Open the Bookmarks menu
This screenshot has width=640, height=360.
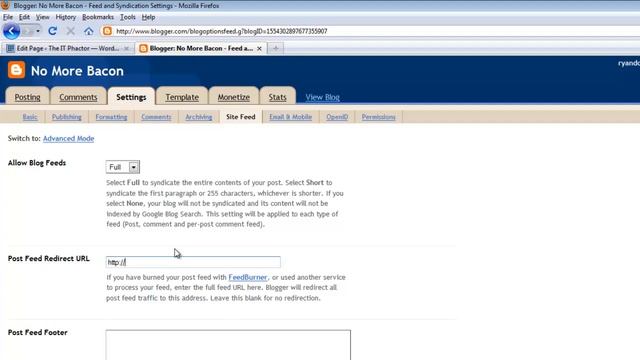(x=98, y=17)
